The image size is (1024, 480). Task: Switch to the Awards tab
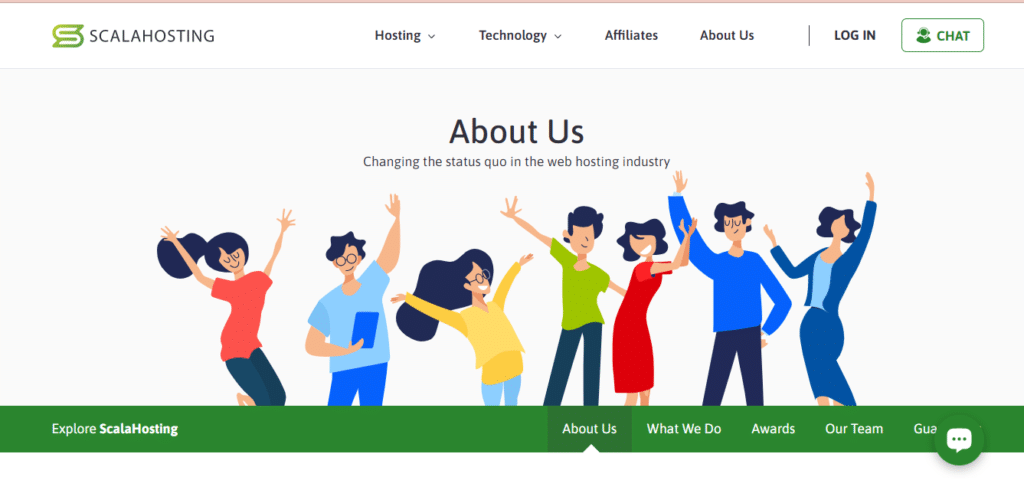(x=773, y=429)
